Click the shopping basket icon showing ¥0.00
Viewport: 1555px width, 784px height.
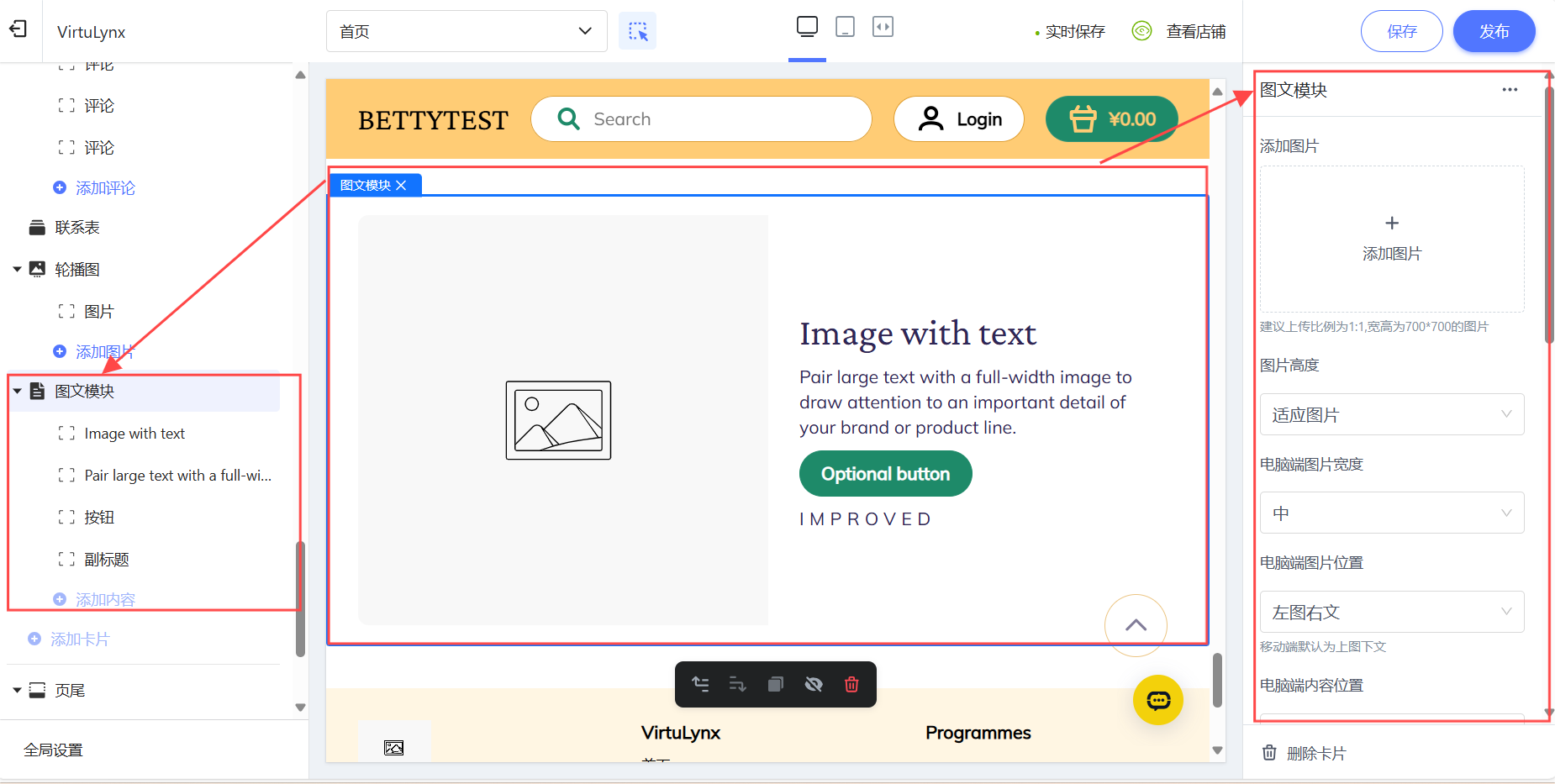coord(1083,118)
